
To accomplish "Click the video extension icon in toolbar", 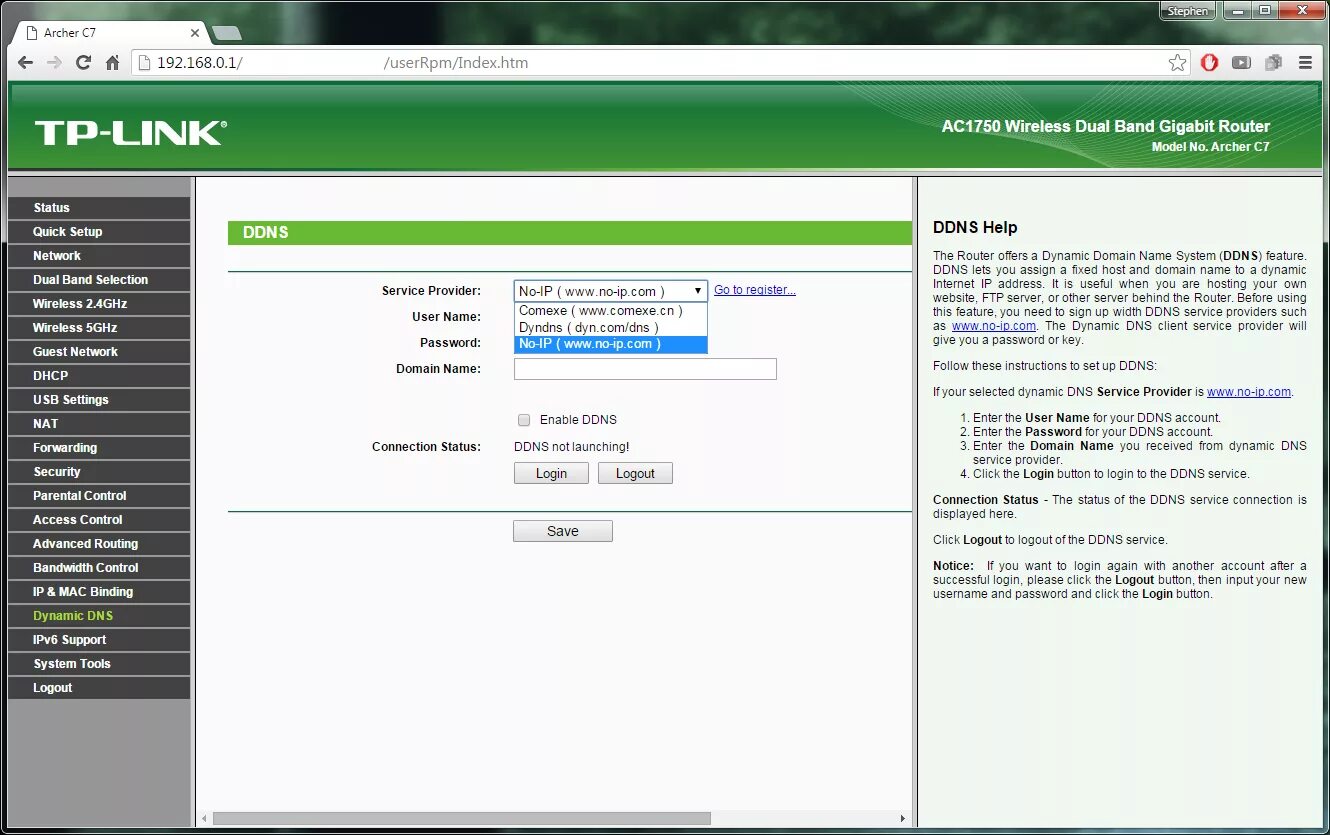I will 1241,62.
